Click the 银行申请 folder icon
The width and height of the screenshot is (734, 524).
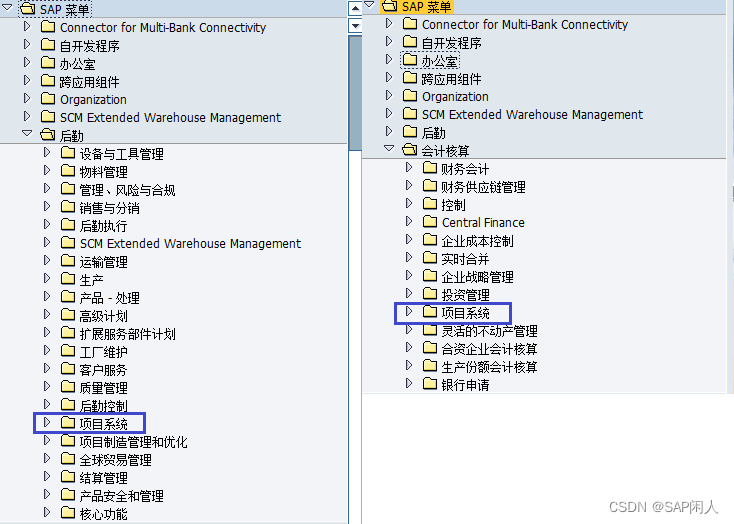click(x=430, y=384)
